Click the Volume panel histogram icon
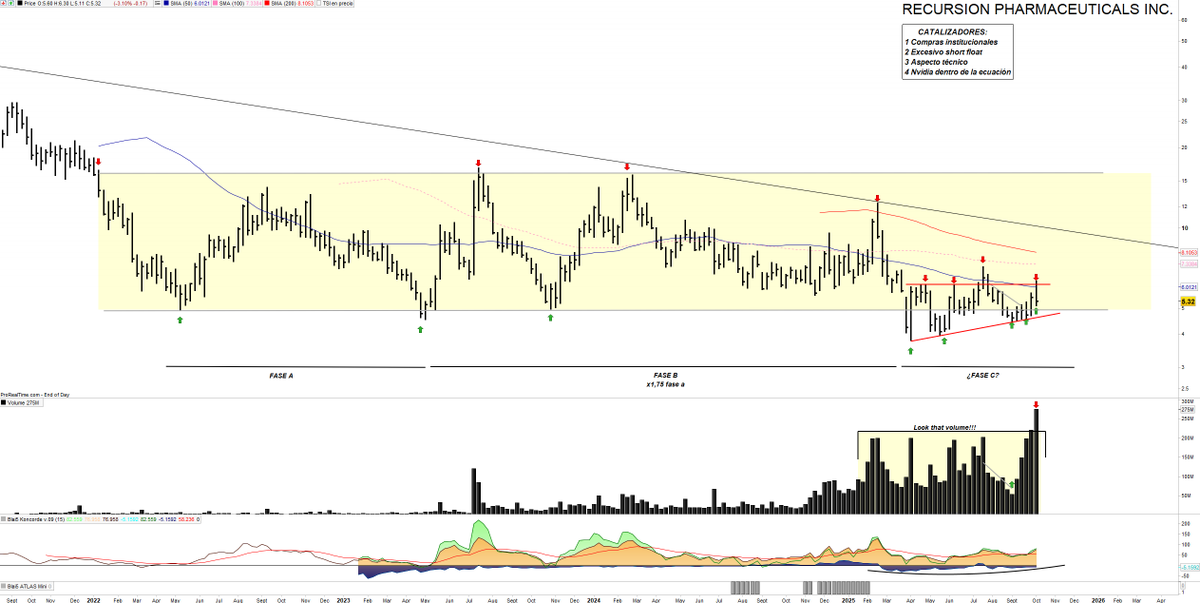This screenshot has width=1200, height=603. point(4,403)
